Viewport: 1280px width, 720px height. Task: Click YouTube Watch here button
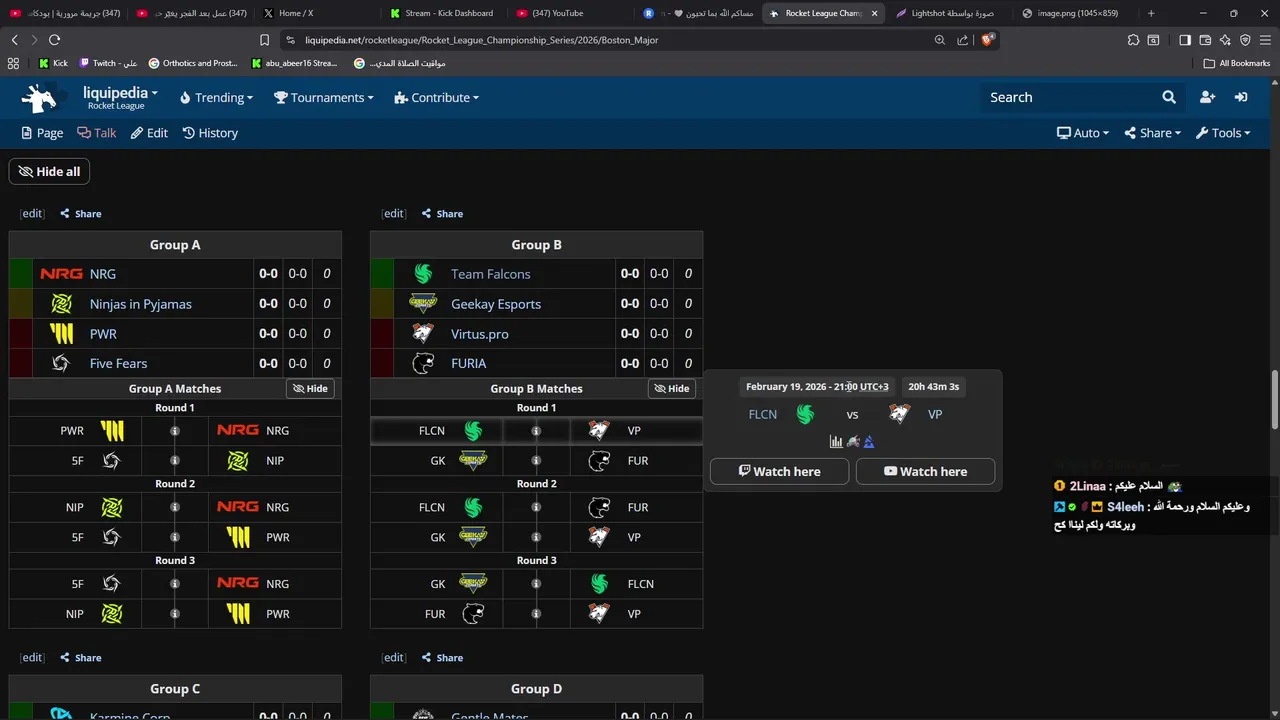(x=925, y=471)
